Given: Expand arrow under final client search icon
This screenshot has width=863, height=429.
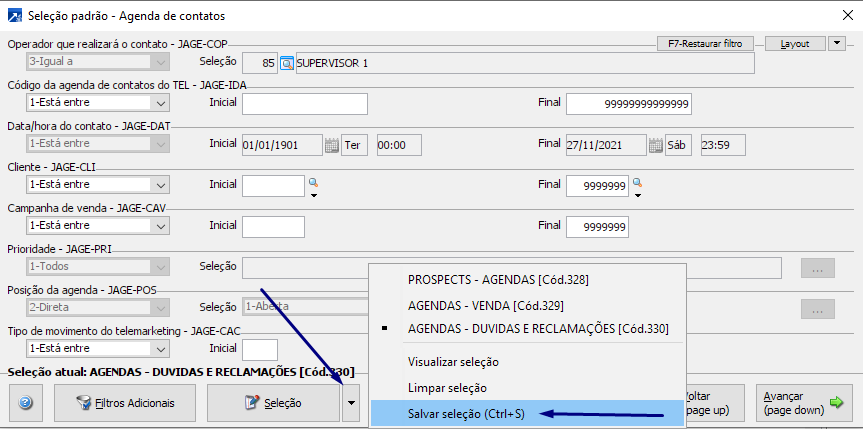Looking at the screenshot, I should [638, 195].
